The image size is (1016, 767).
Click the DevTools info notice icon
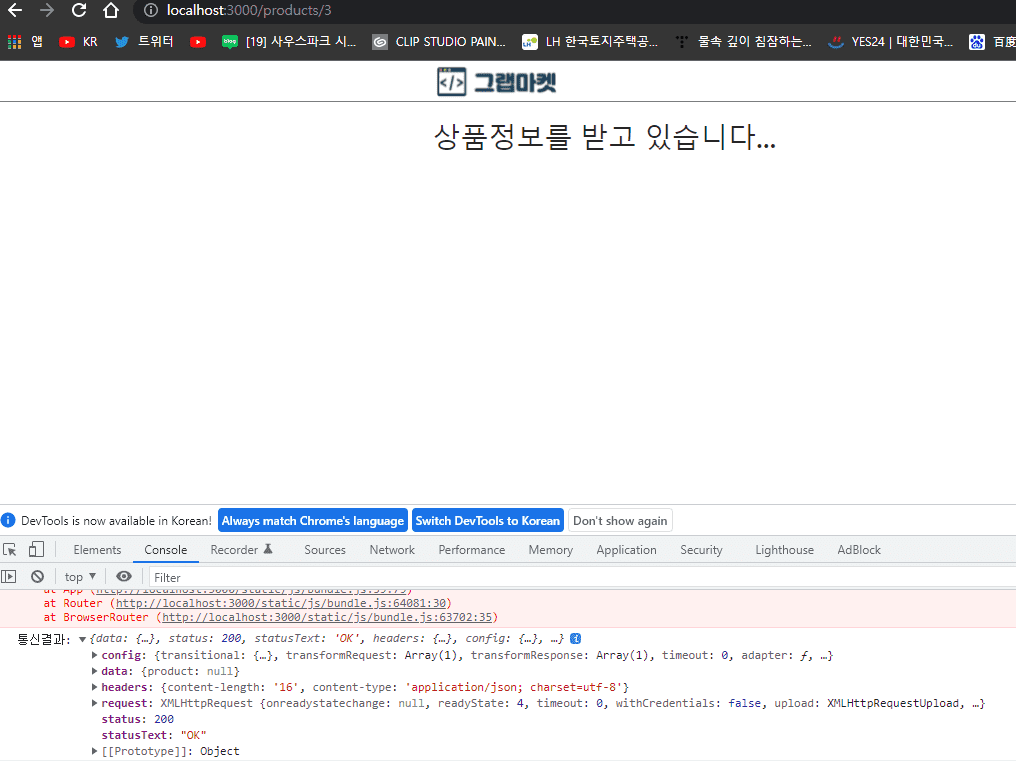pos(8,520)
